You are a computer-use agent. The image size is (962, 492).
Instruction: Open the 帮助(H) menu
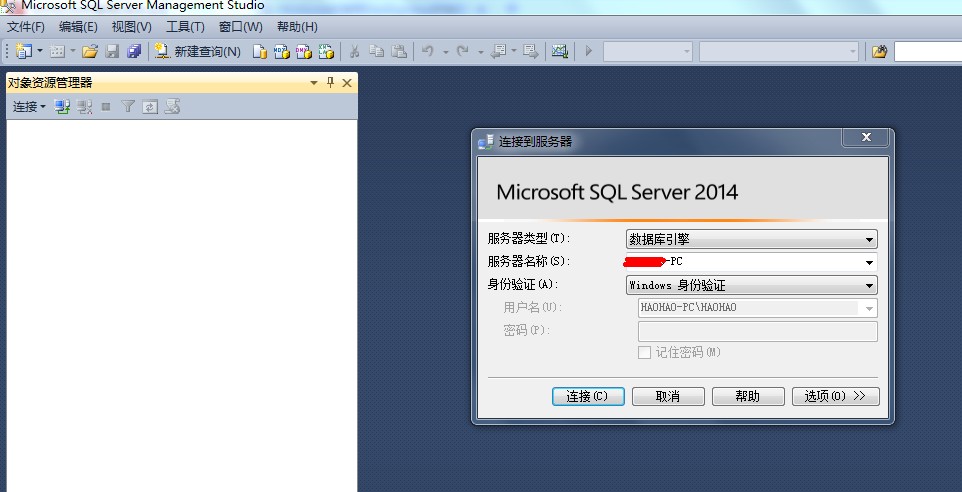click(297, 27)
